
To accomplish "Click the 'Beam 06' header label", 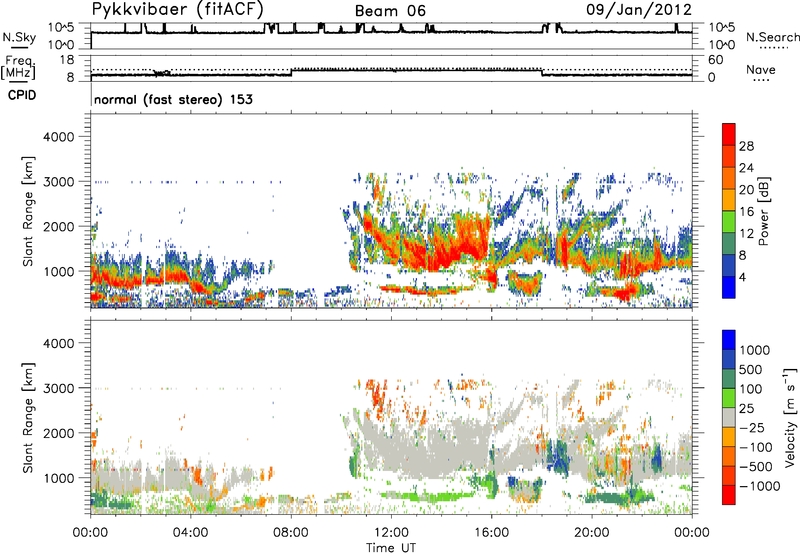I will 390,11.
